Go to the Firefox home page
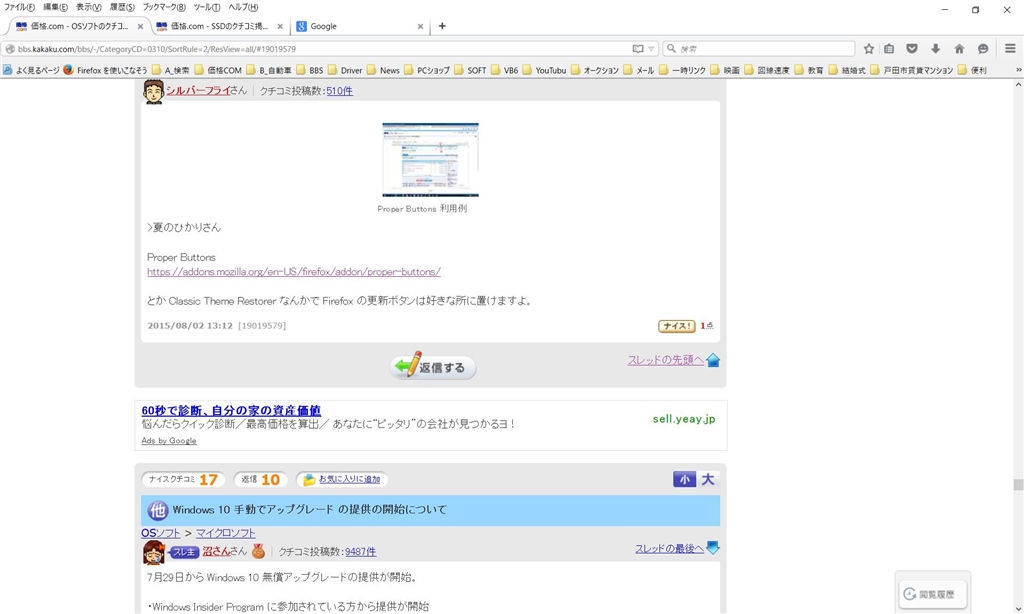This screenshot has height=614, width=1024. (x=959, y=48)
